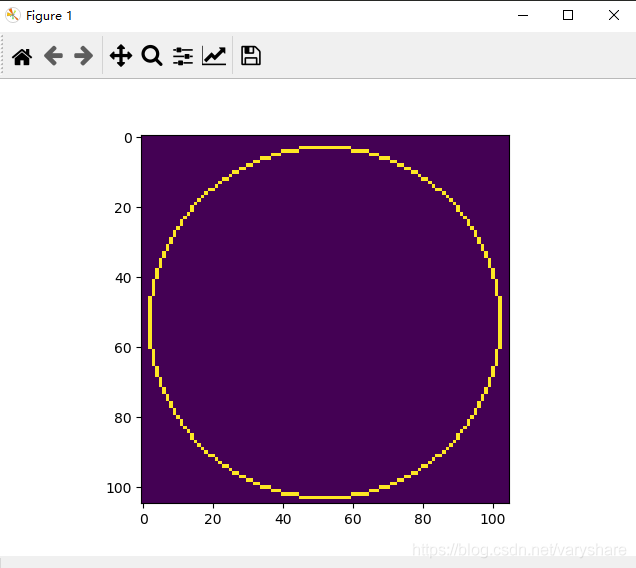The width and height of the screenshot is (636, 568).
Task: Select the Zoom to rectangle magnifier
Action: click(152, 56)
